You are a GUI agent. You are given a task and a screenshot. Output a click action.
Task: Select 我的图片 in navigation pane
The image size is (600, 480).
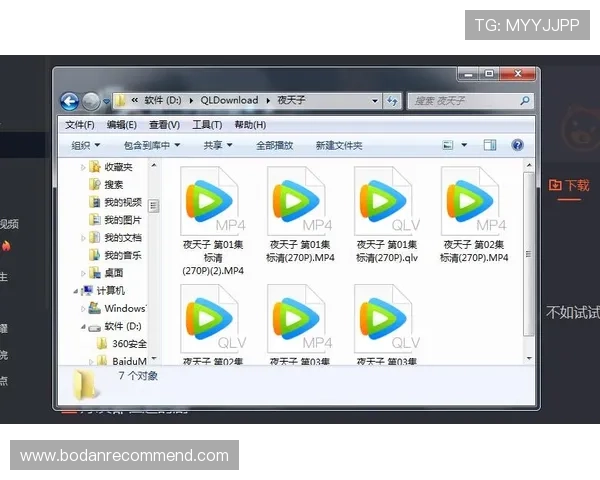point(123,220)
